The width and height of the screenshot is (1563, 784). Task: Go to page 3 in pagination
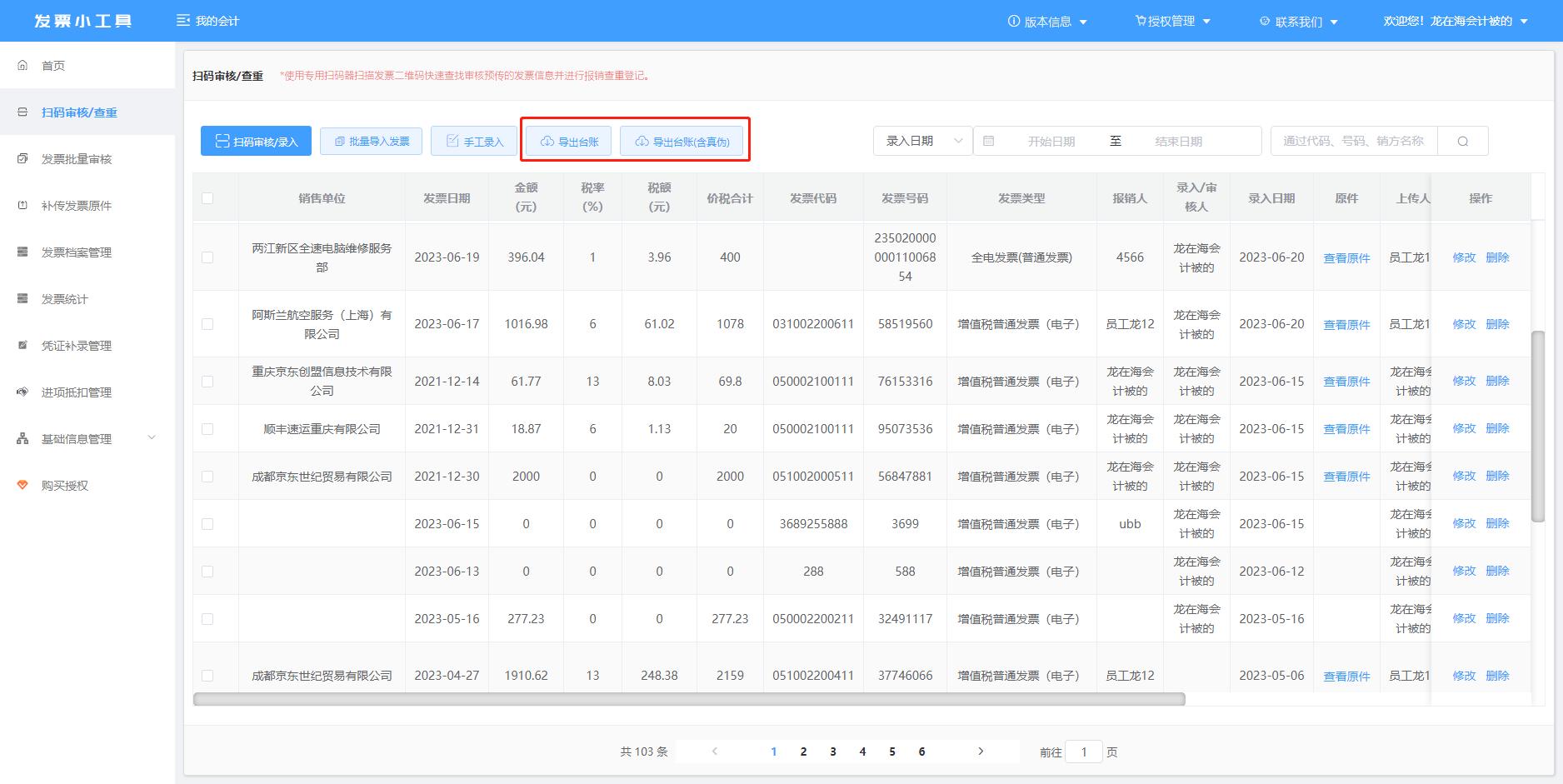click(832, 751)
